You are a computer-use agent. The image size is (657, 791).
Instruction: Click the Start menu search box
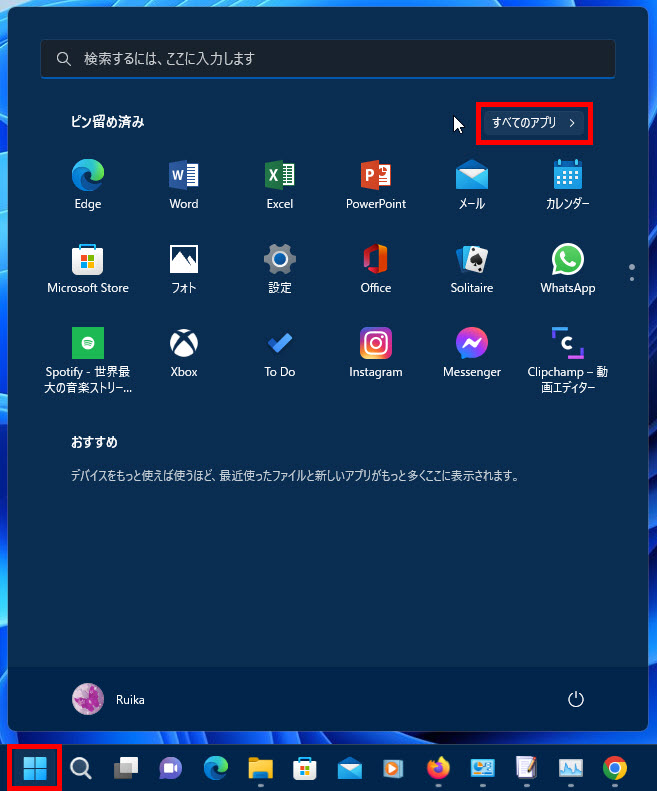coord(328,59)
